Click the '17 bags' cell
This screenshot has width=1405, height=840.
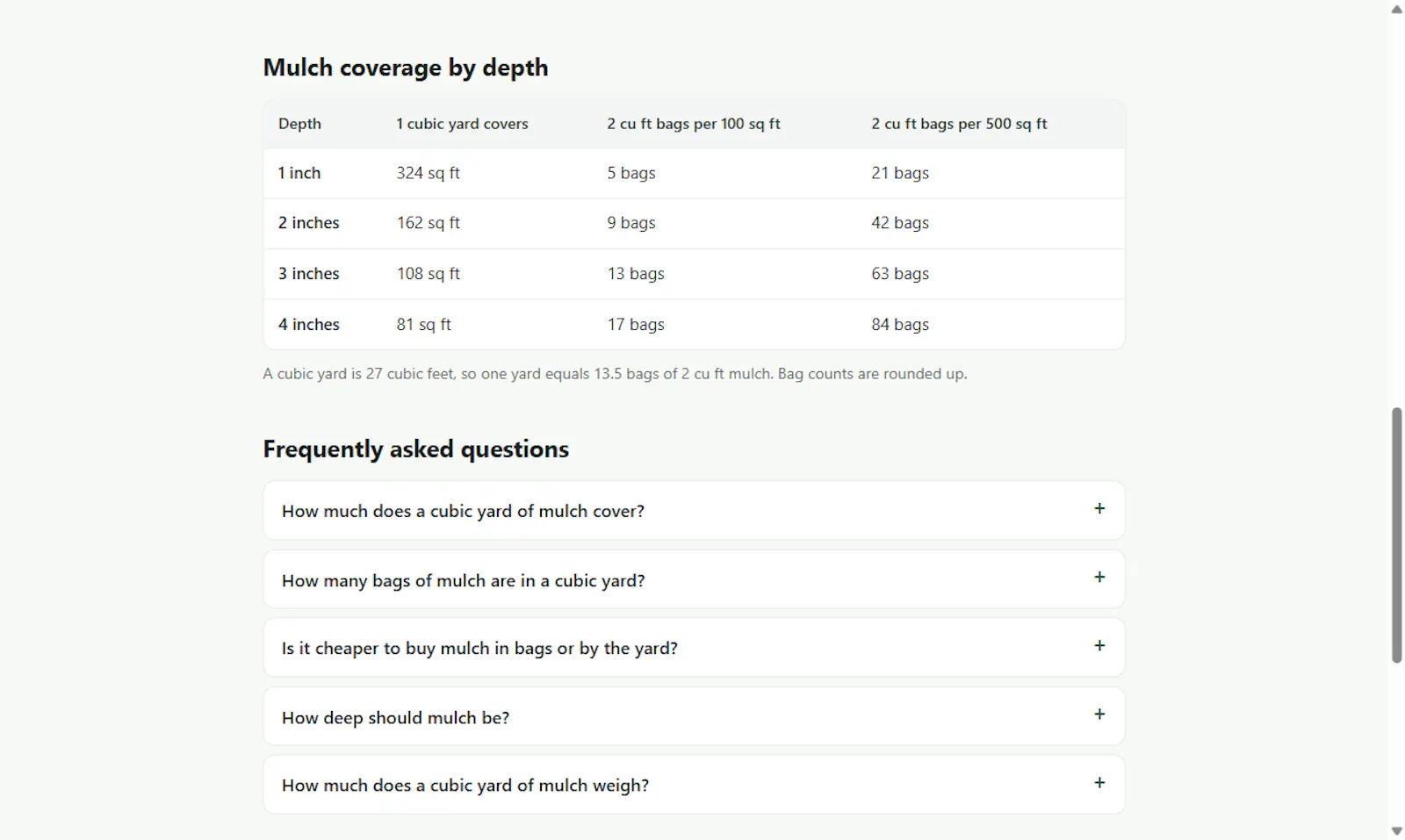(x=636, y=325)
